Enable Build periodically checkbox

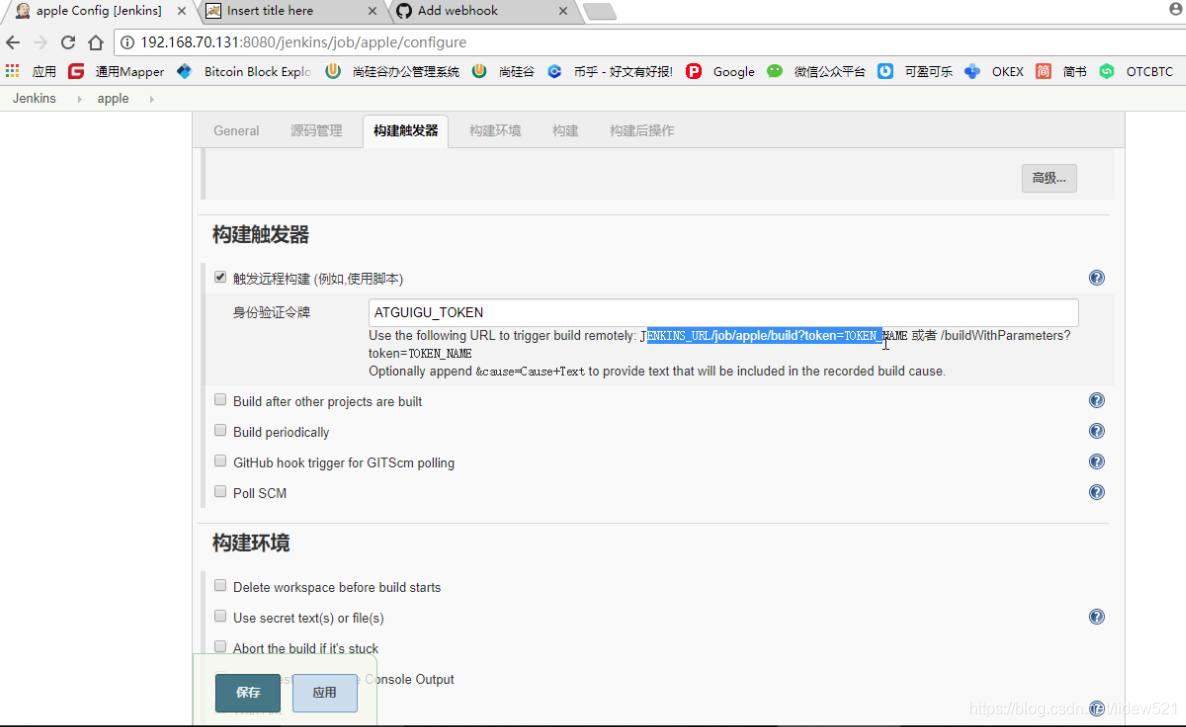coord(220,430)
